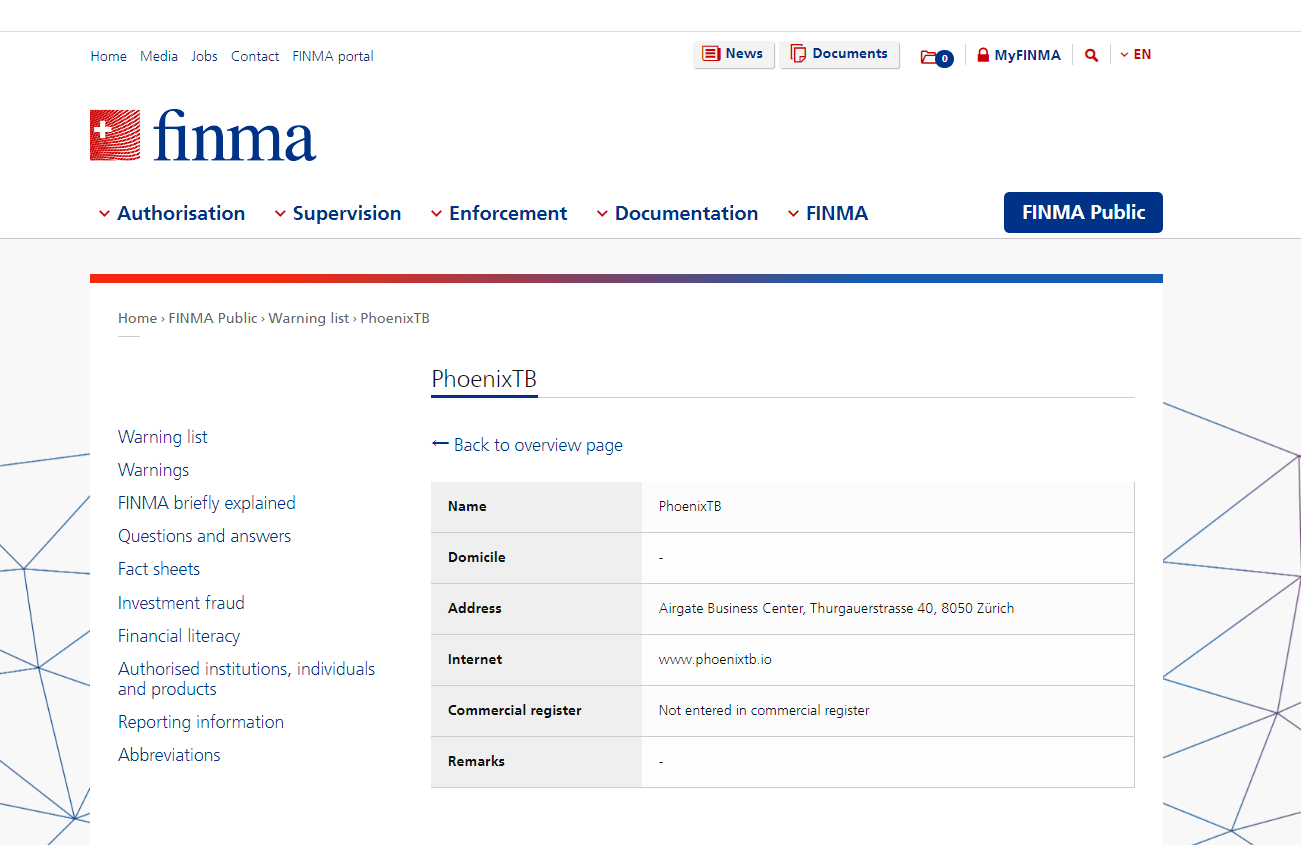Open Fact sheets in the sidebar

click(x=159, y=569)
